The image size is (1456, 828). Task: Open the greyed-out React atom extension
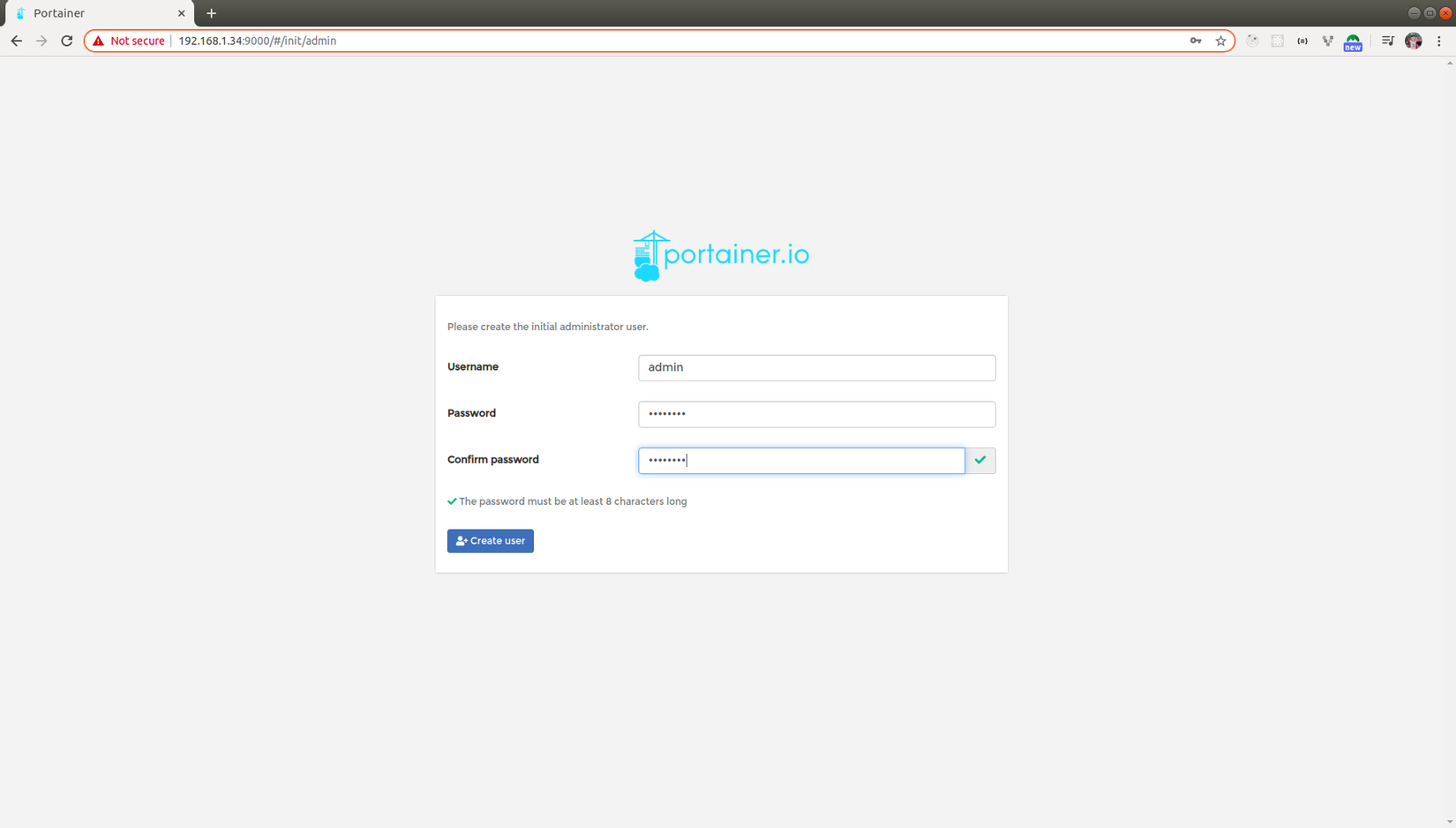(x=1277, y=41)
